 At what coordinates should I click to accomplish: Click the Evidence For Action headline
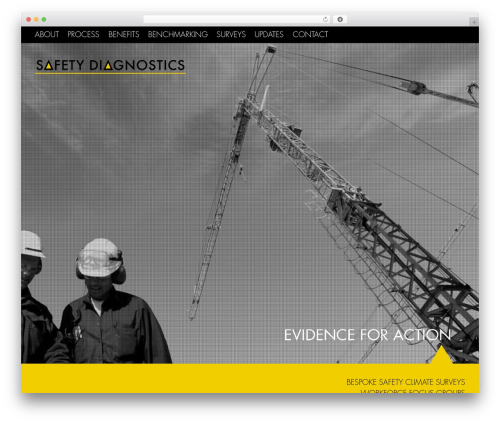click(367, 335)
